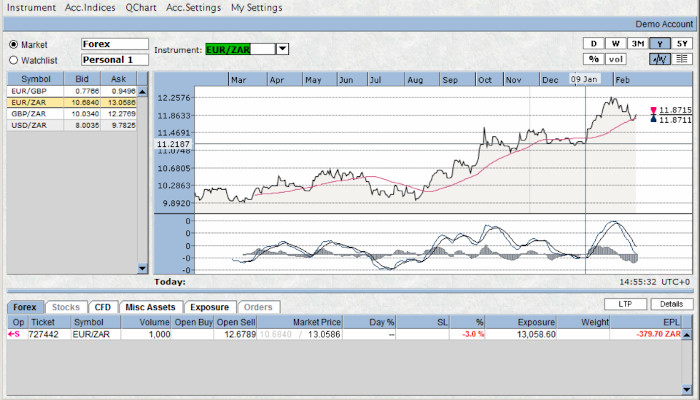Click the percent (%) chart button
700x400 pixels.
point(594,60)
